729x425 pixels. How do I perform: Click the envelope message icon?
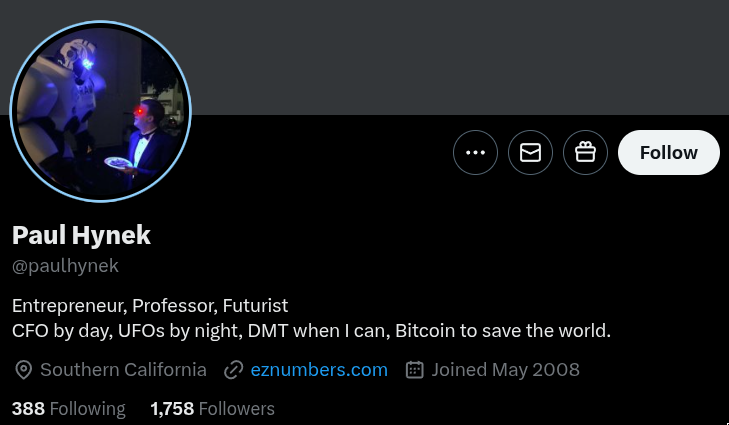530,153
